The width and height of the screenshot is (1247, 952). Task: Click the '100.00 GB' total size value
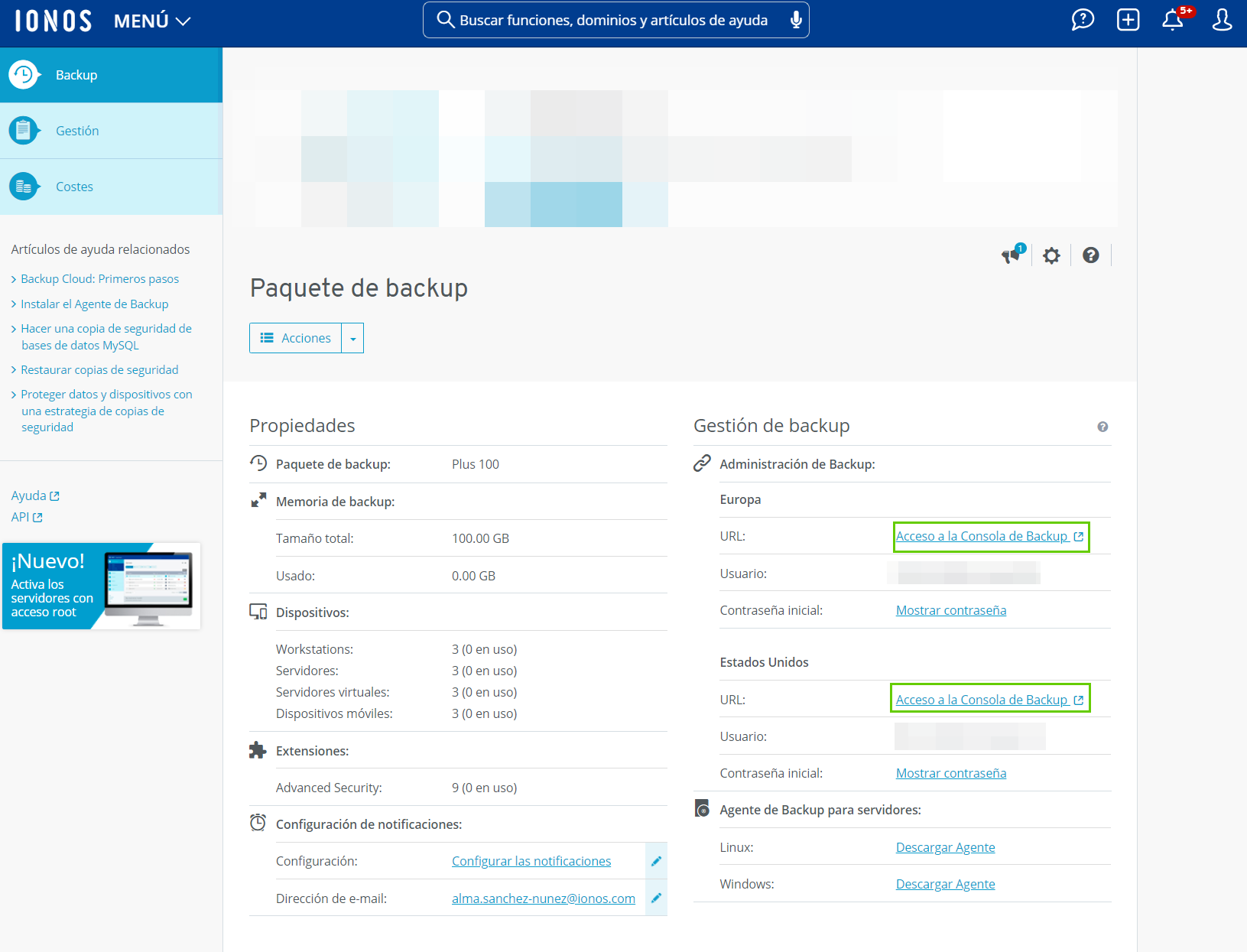click(x=481, y=538)
